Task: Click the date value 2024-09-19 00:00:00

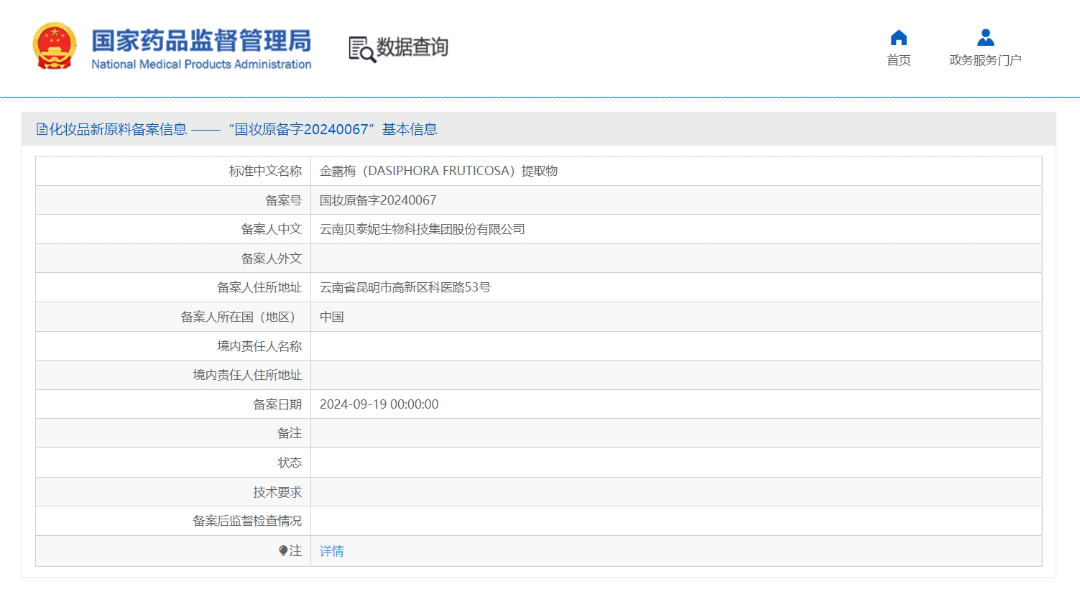Action: point(379,404)
